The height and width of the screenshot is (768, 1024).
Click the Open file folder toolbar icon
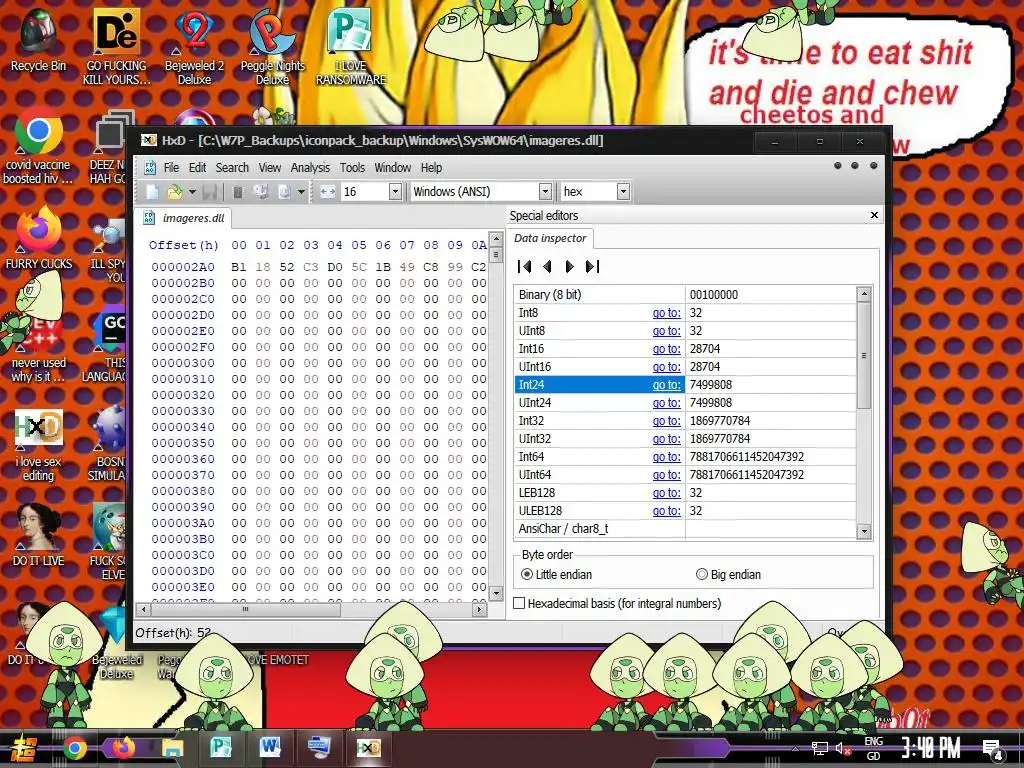(x=174, y=192)
